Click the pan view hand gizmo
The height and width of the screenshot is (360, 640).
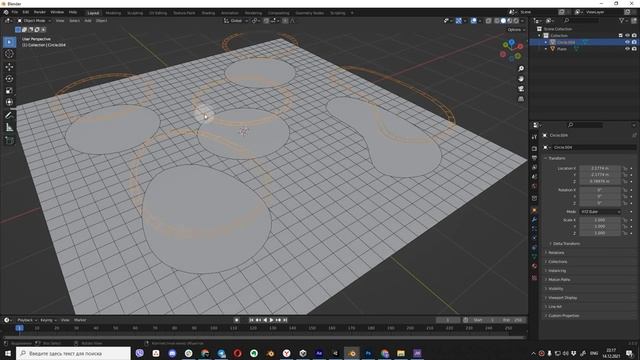[521, 79]
